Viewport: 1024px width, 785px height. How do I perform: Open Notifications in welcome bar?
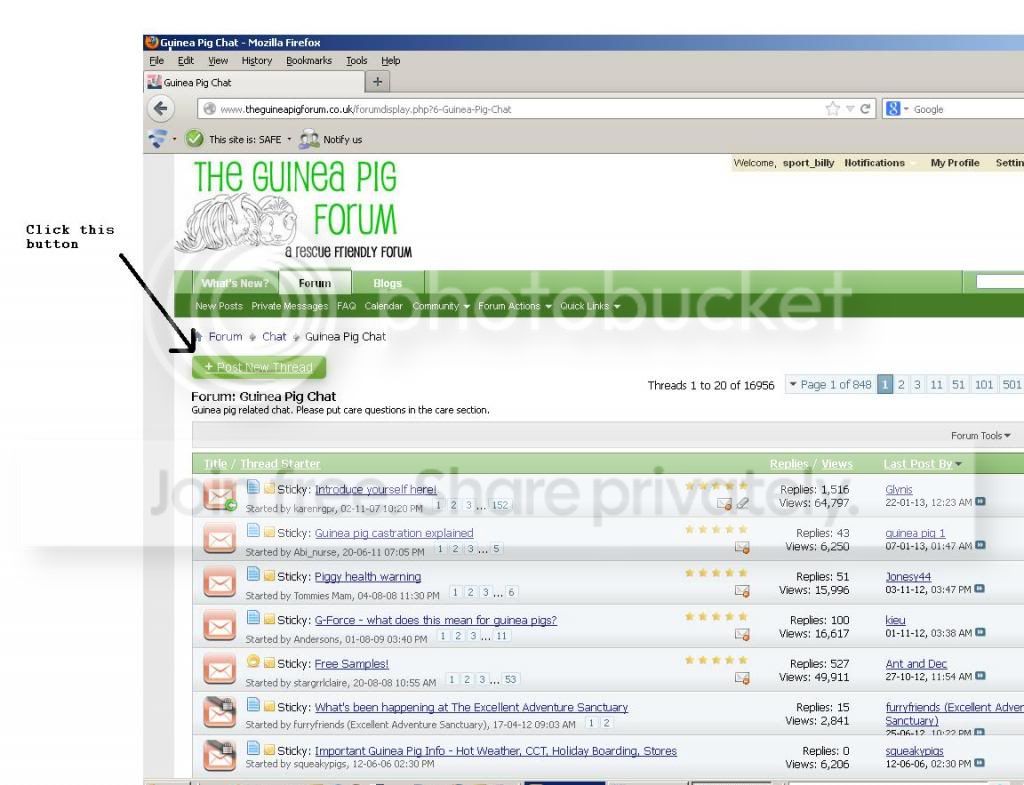(874, 163)
